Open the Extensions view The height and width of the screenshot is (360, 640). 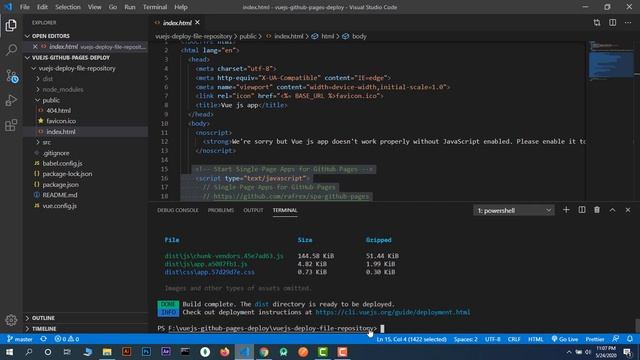(11, 125)
